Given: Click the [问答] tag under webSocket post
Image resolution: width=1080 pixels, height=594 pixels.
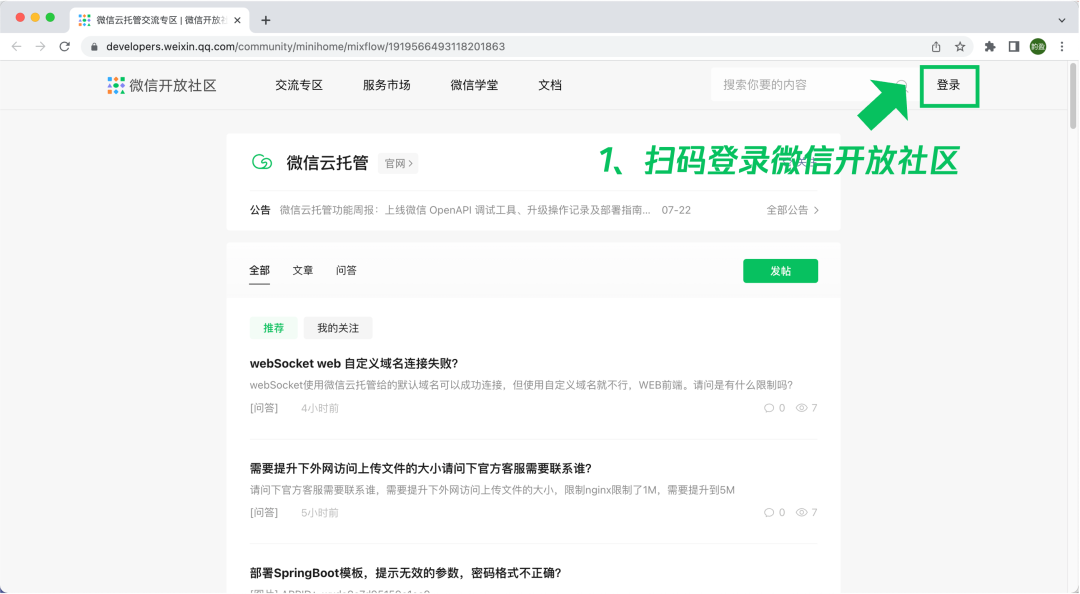Looking at the screenshot, I should coord(264,408).
